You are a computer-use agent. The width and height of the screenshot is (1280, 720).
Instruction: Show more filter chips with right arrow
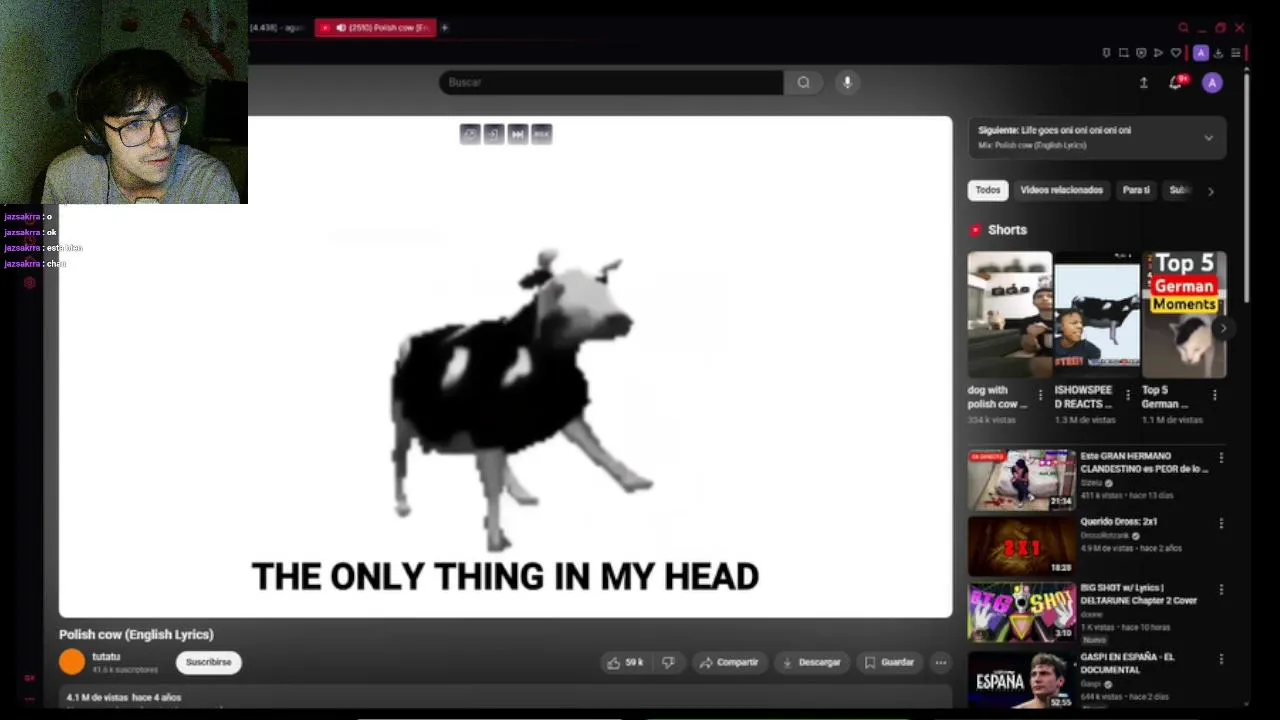coord(1210,191)
